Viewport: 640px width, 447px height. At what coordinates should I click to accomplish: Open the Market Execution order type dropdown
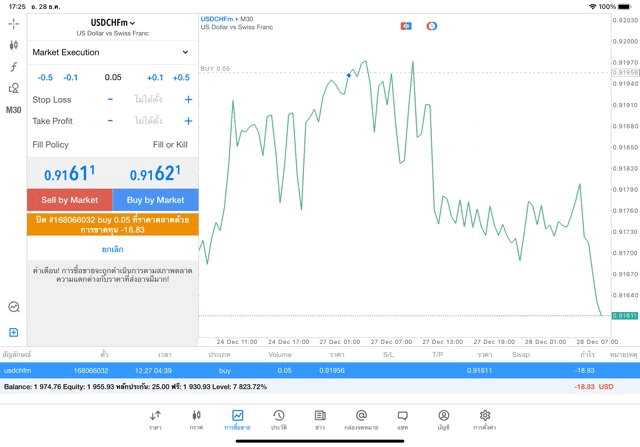tap(112, 52)
